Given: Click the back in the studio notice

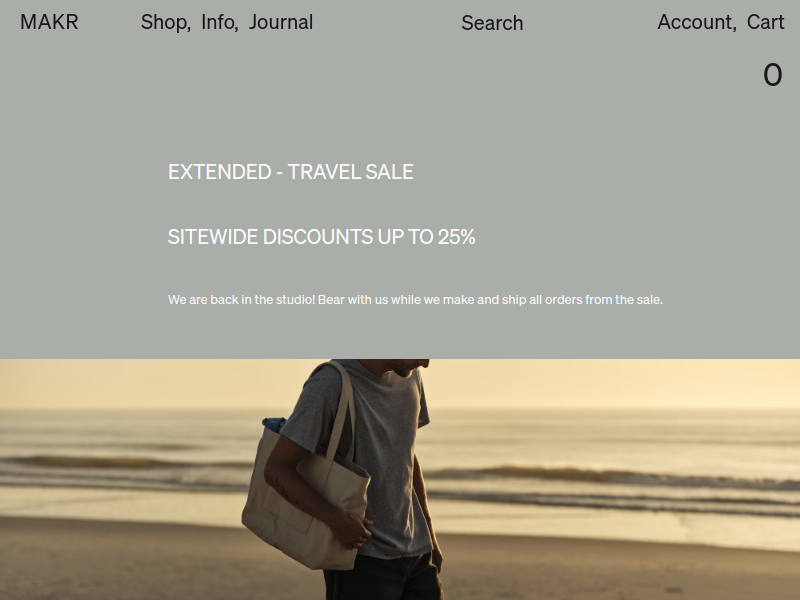Looking at the screenshot, I should click(415, 299).
